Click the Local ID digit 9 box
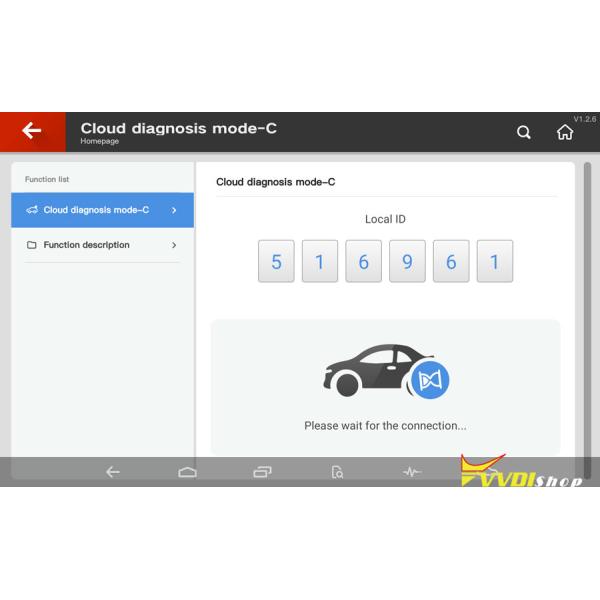The image size is (600, 600). 407,262
